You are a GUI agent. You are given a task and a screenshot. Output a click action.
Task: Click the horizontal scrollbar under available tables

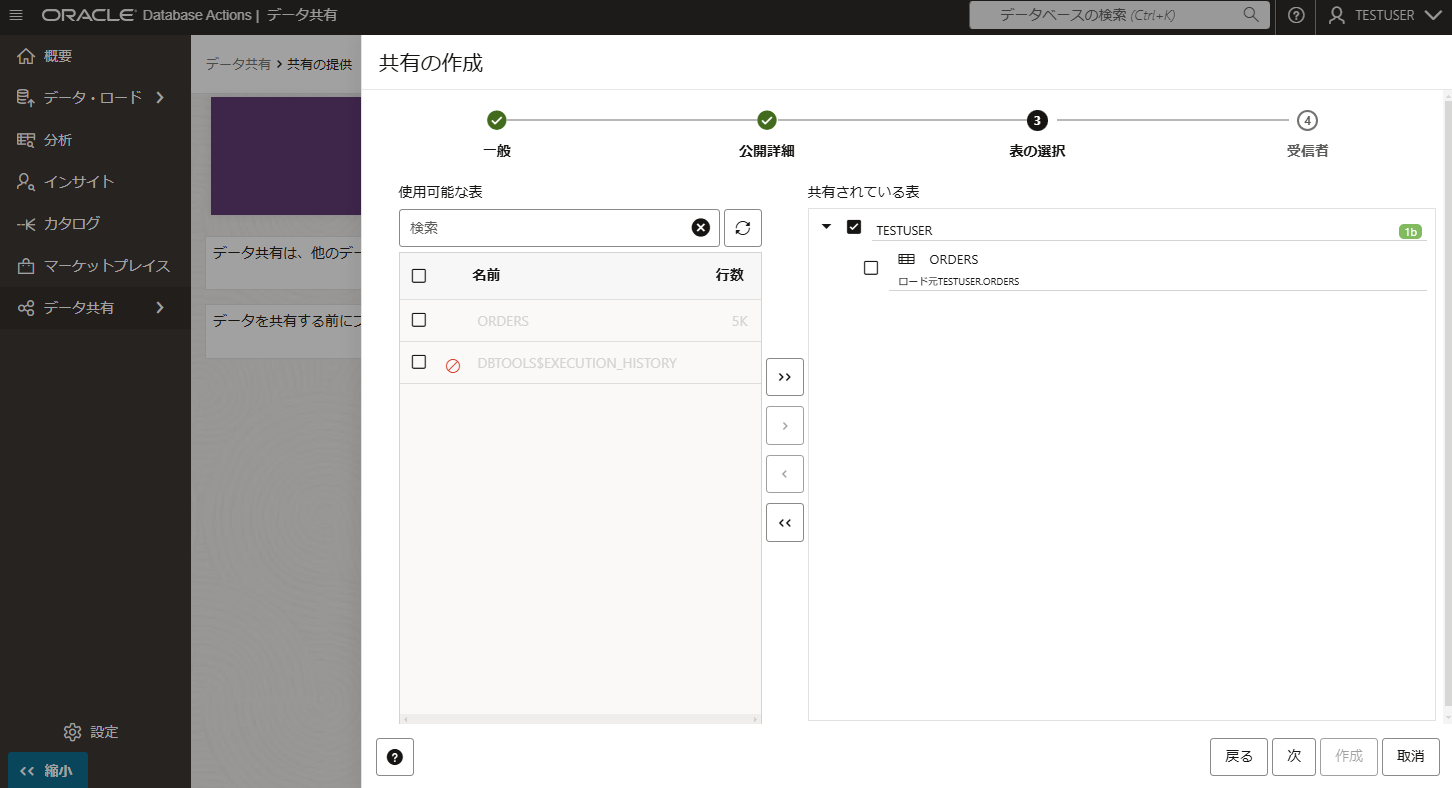coord(580,719)
